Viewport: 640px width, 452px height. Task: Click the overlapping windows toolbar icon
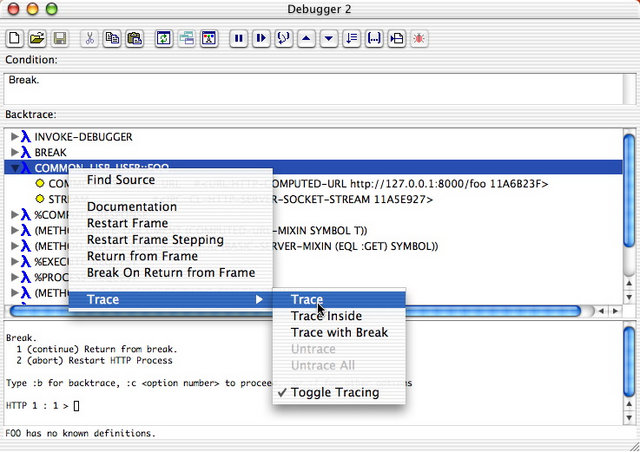187,39
